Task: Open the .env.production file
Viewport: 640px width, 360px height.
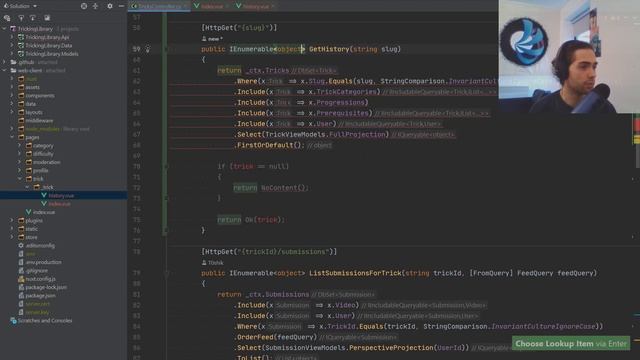Action: click(40, 262)
